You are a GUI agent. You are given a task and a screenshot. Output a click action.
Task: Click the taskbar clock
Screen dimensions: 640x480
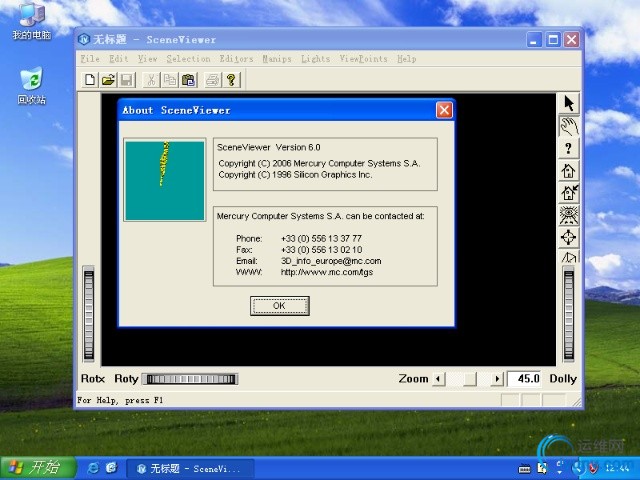[618, 468]
